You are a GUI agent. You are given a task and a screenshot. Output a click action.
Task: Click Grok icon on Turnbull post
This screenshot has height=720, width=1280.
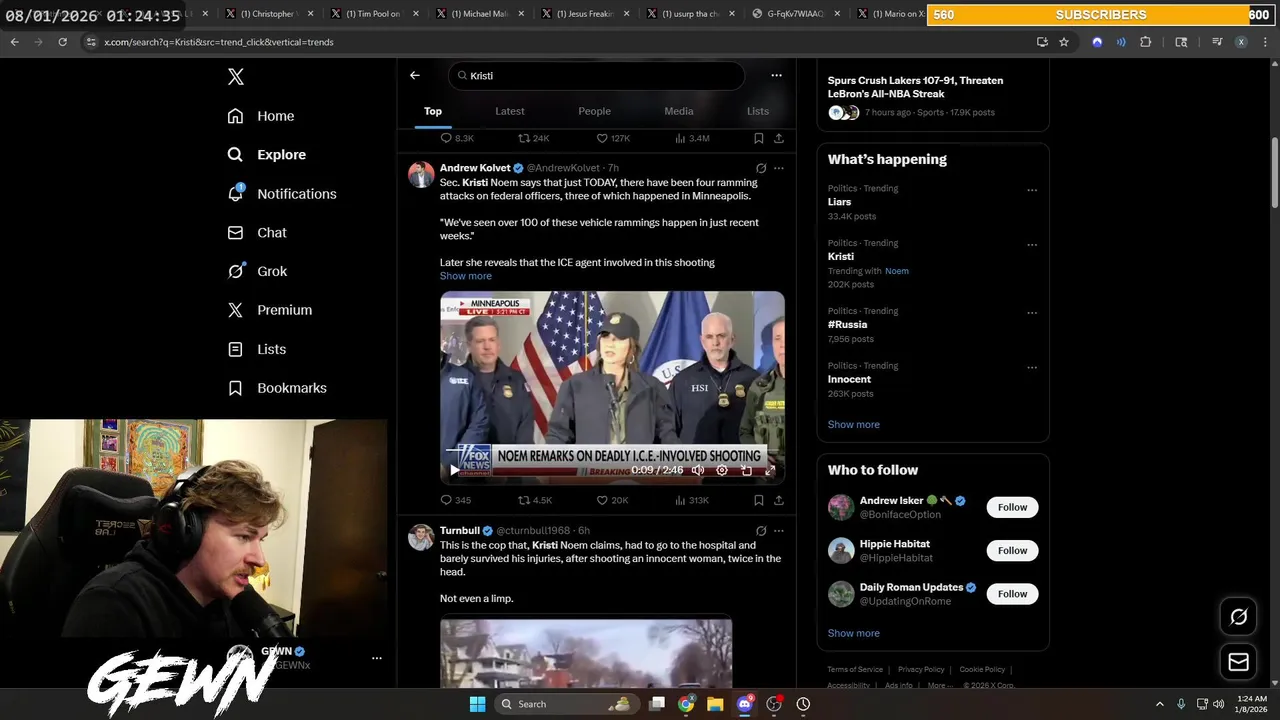(761, 531)
